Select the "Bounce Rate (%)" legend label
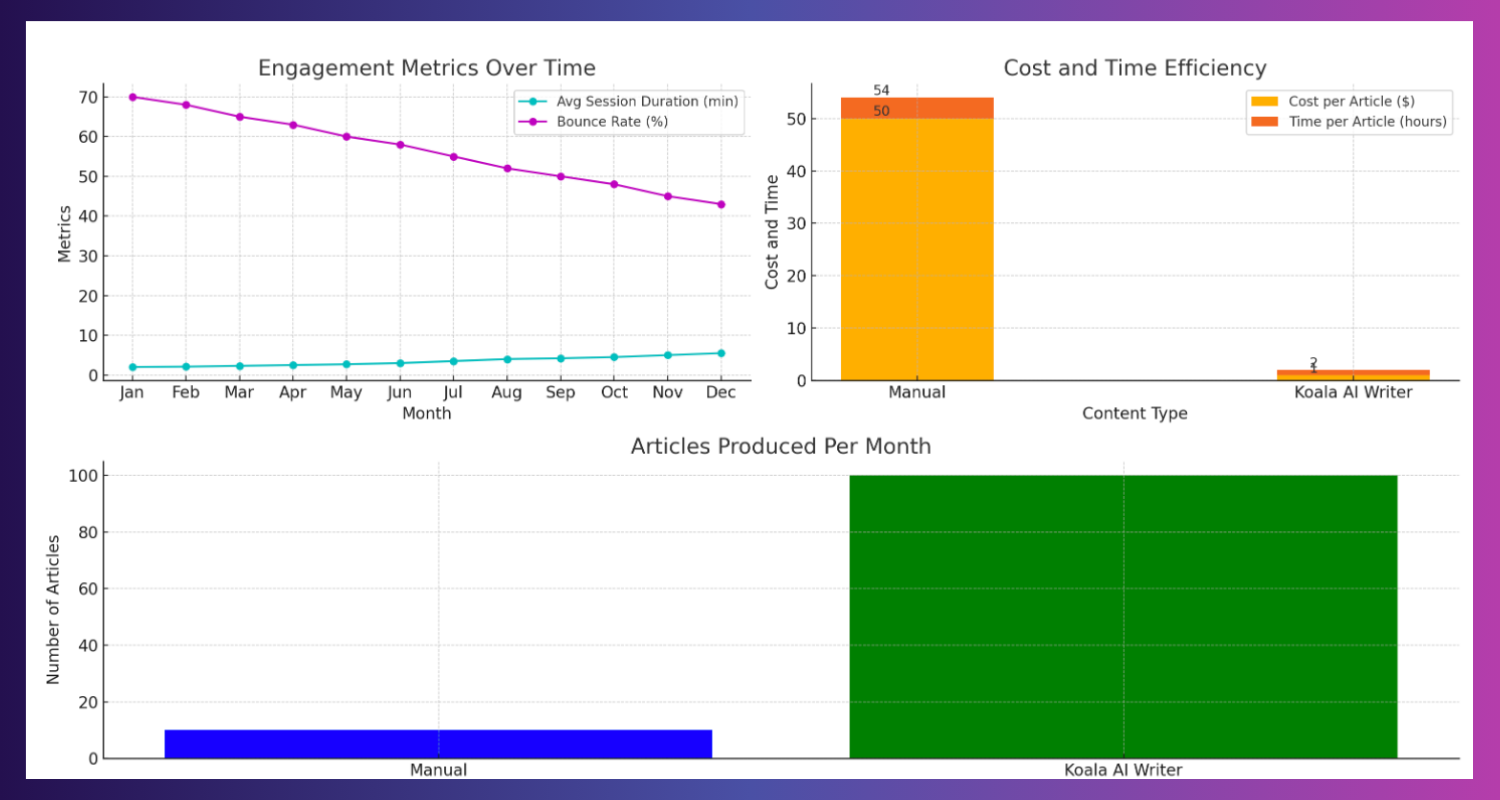Viewport: 1500px width, 800px height. (612, 121)
